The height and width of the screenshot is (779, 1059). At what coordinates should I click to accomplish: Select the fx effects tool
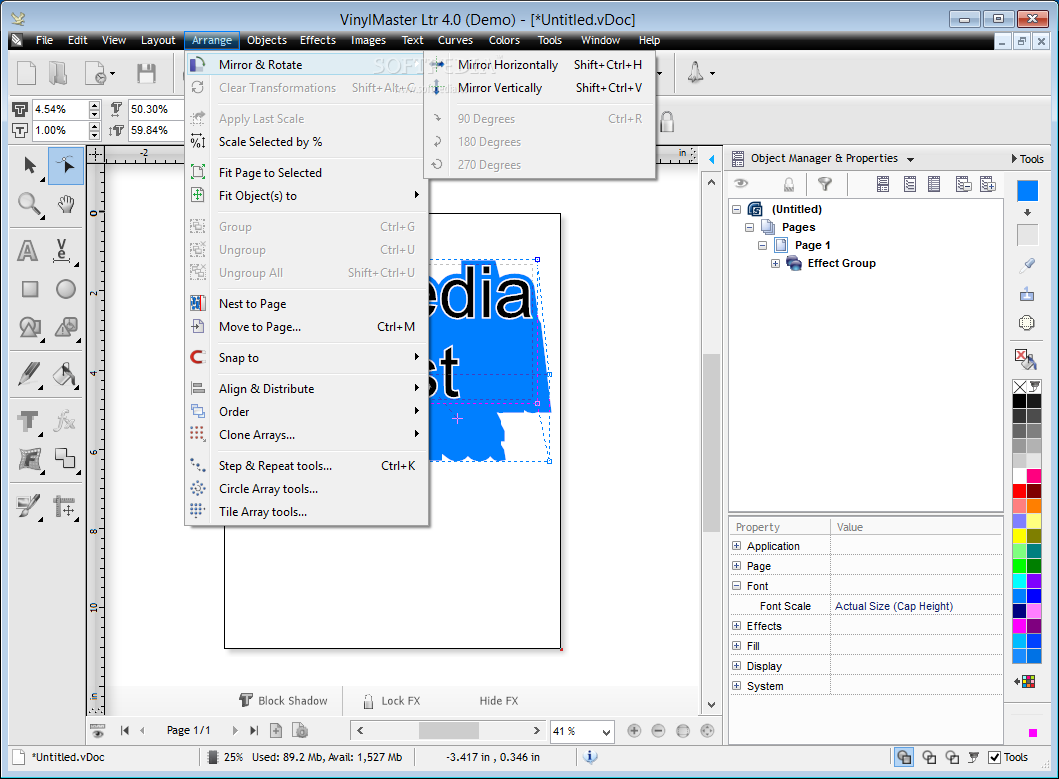65,421
